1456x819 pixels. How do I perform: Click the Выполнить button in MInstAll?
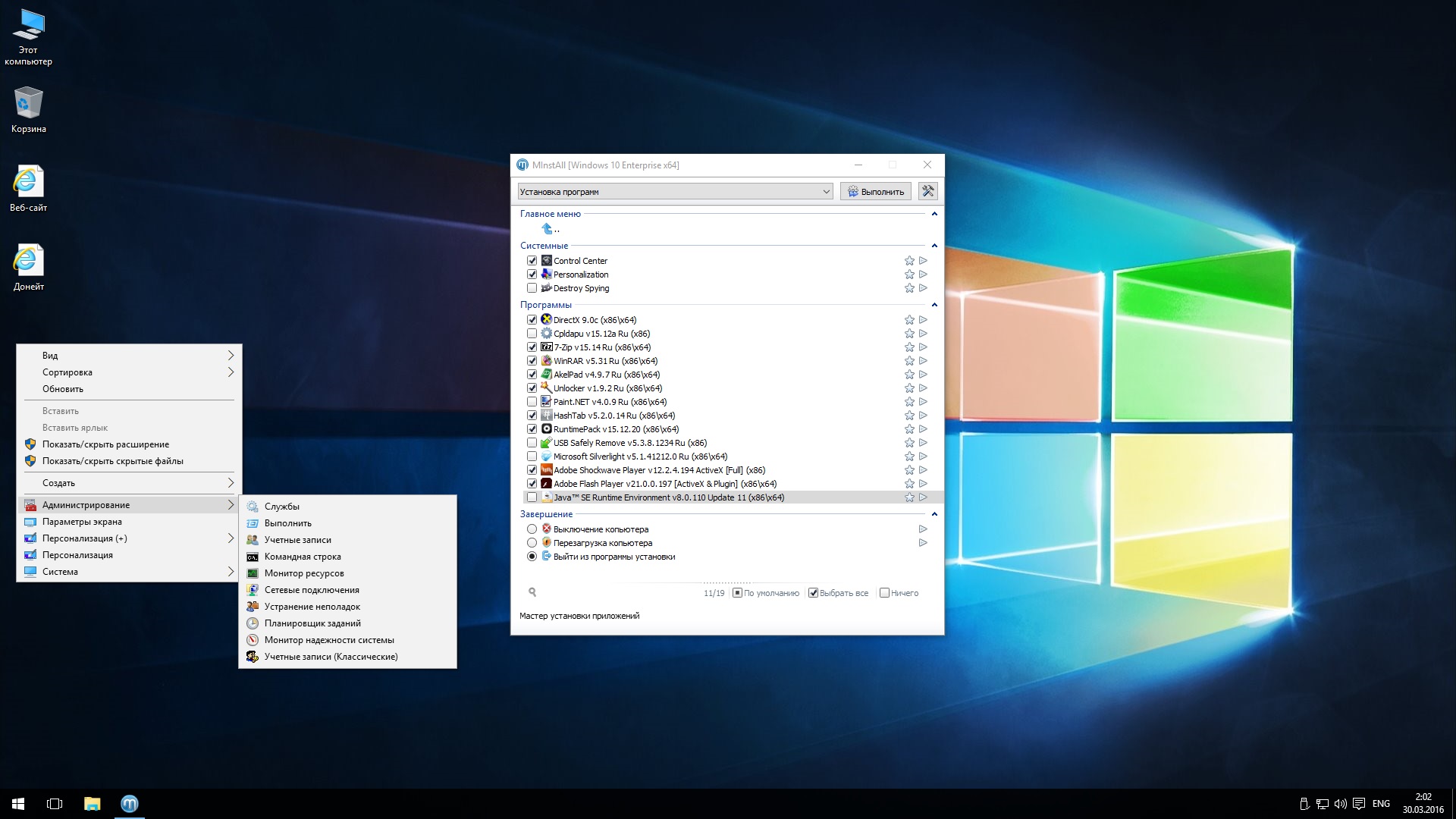[876, 192]
